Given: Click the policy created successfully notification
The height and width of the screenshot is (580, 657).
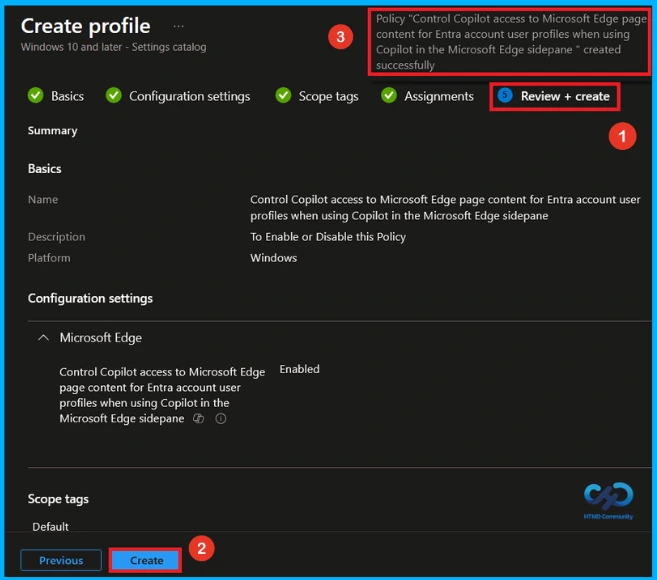Looking at the screenshot, I should tap(510, 42).
